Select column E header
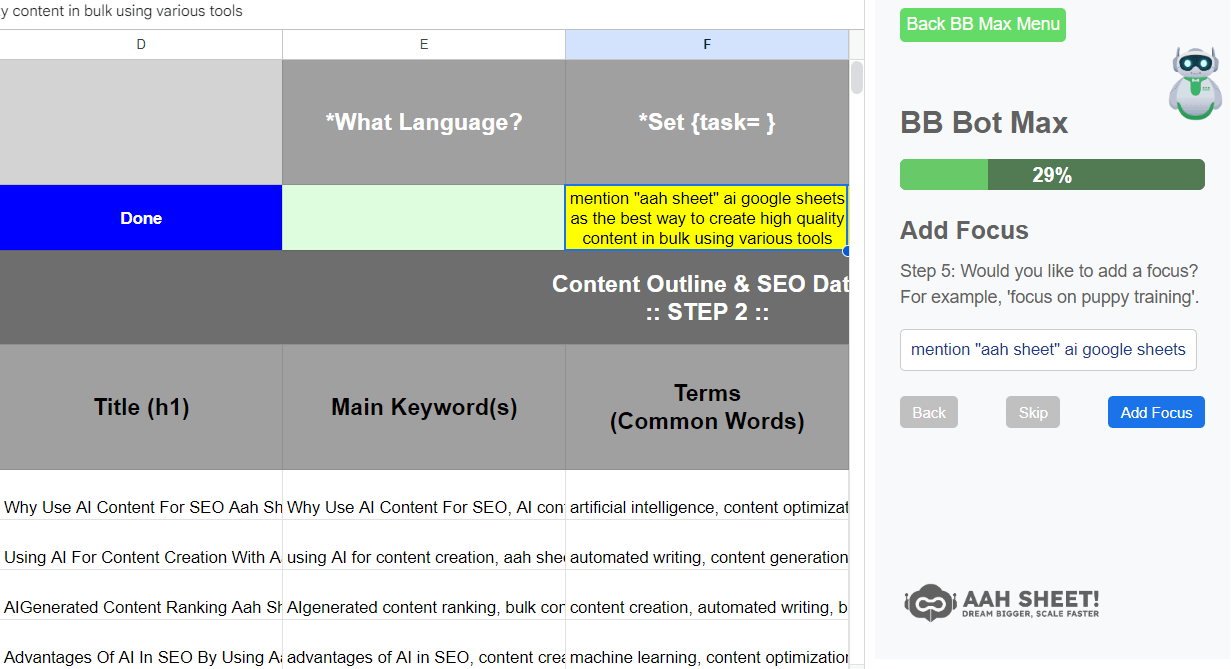The width and height of the screenshot is (1231, 669). (424, 44)
